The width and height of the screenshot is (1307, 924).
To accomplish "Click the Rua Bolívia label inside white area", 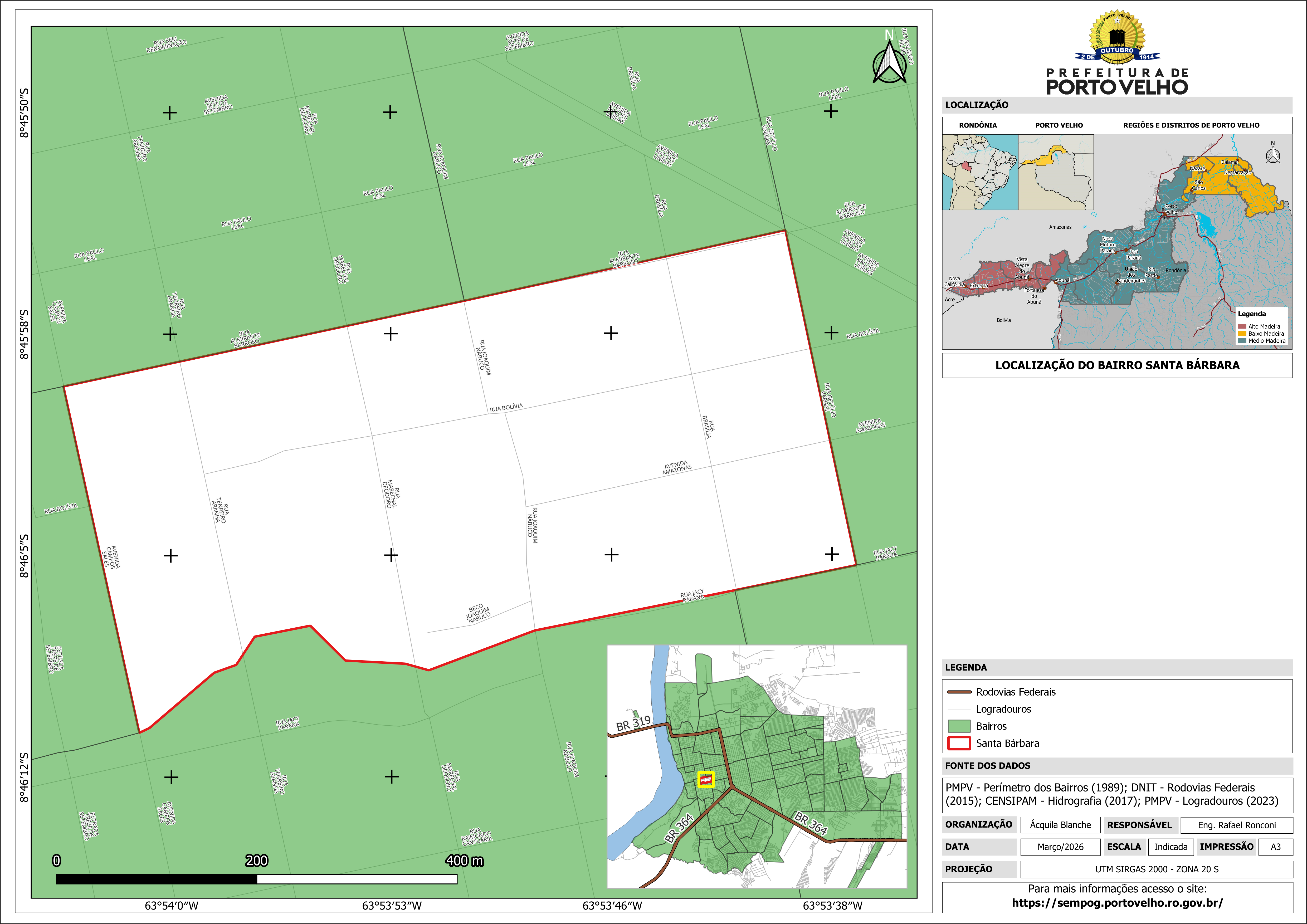I will [x=506, y=408].
